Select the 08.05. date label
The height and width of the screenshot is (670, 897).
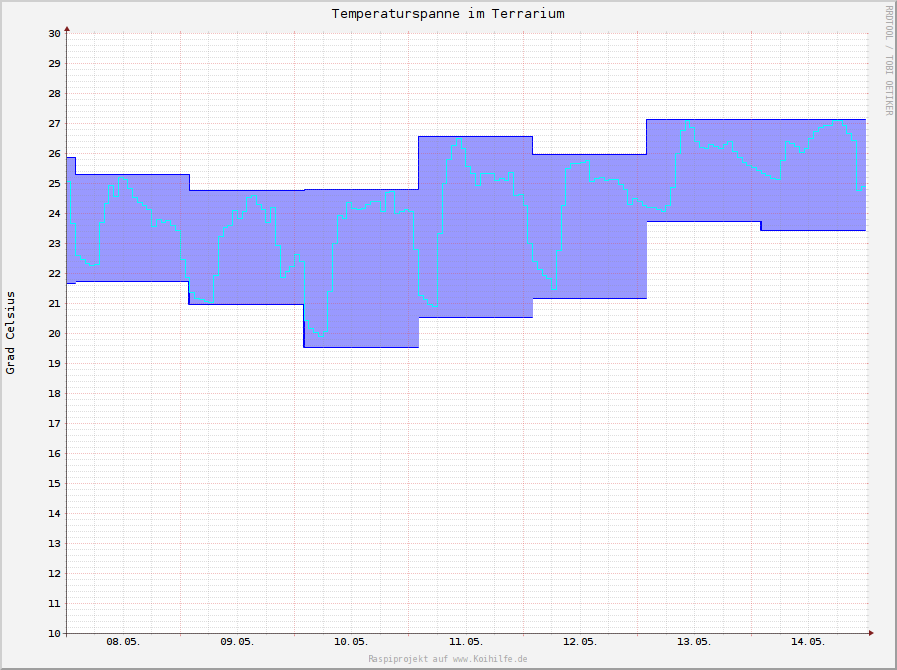(x=123, y=641)
